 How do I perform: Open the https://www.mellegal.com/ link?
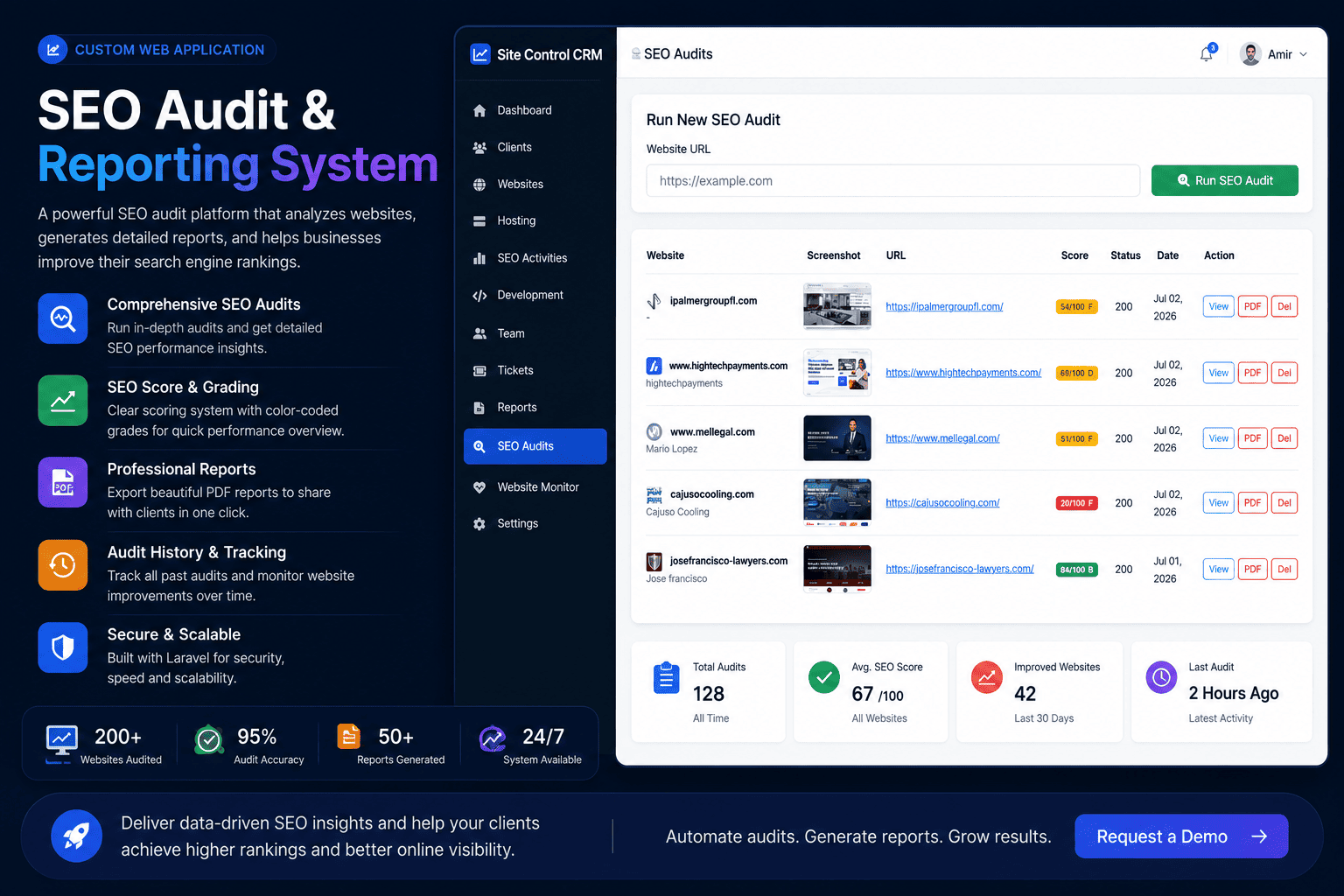tap(942, 438)
